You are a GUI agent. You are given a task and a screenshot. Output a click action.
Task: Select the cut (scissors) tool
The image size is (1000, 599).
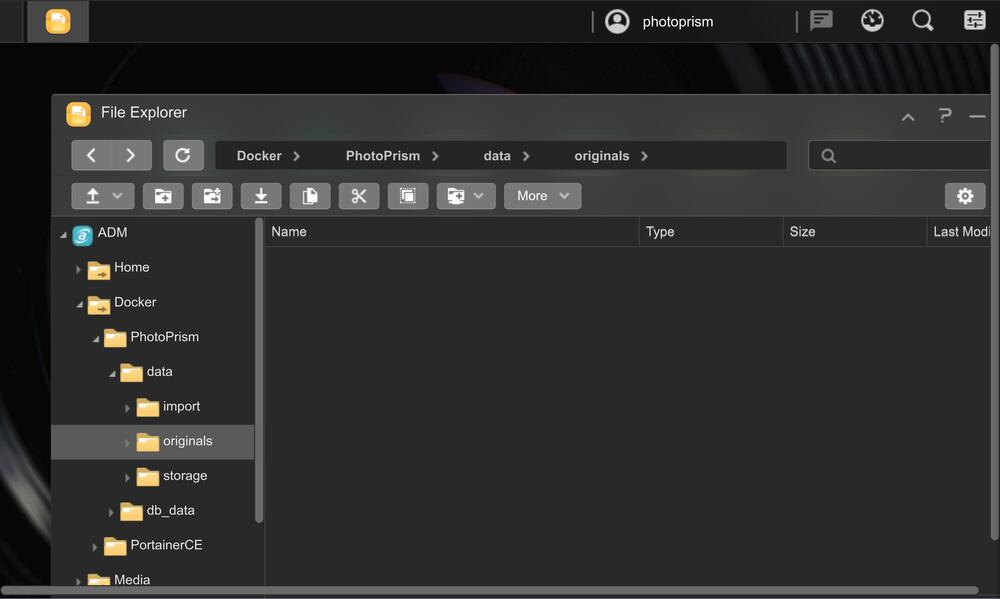359,195
